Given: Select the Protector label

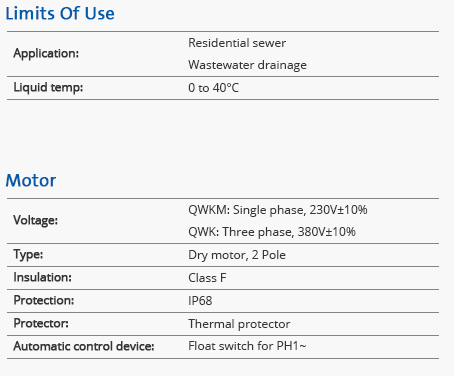Looking at the screenshot, I should [x=41, y=323].
